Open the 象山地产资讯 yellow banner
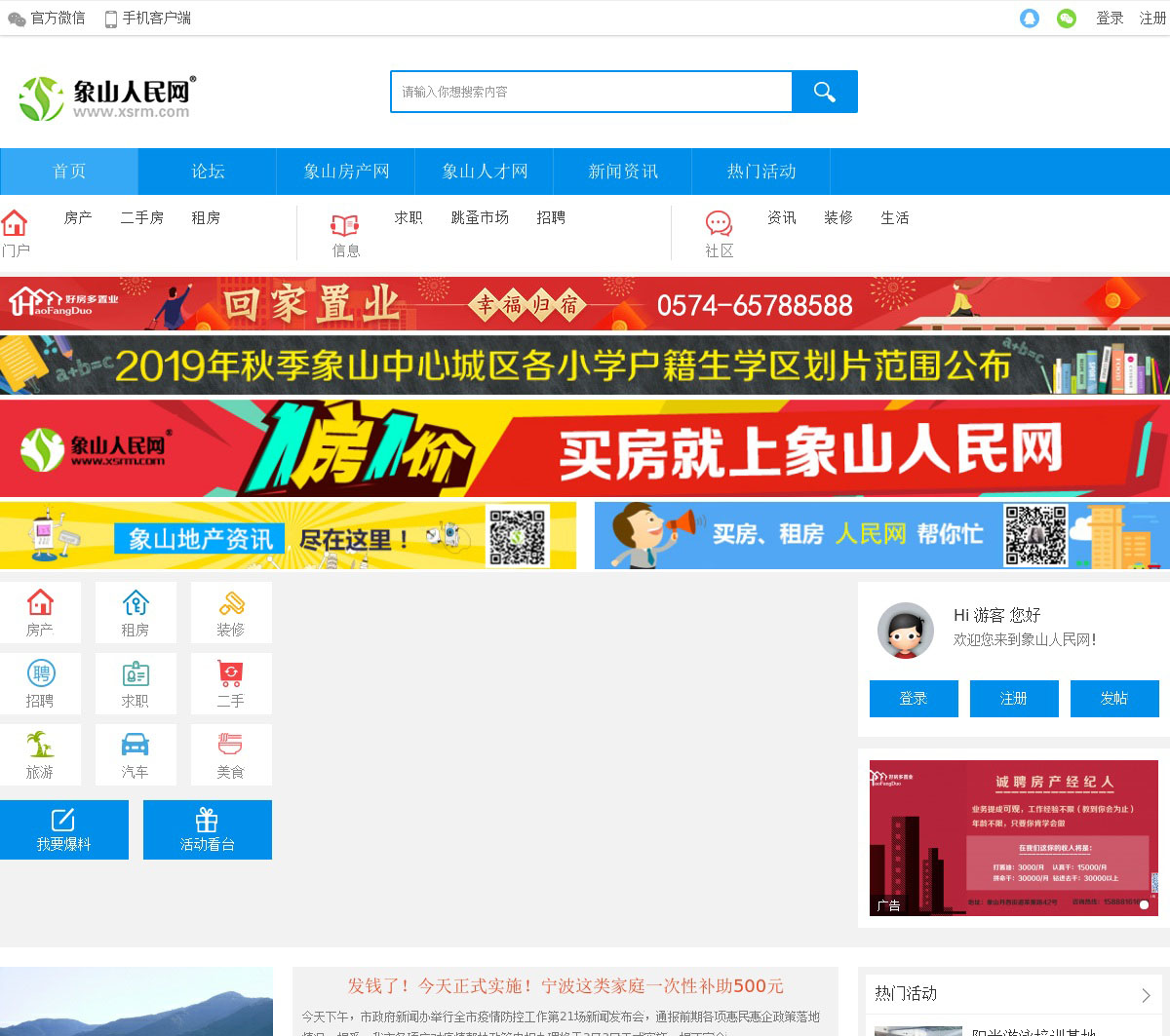Screen dimensions: 1170x1036 (288, 535)
